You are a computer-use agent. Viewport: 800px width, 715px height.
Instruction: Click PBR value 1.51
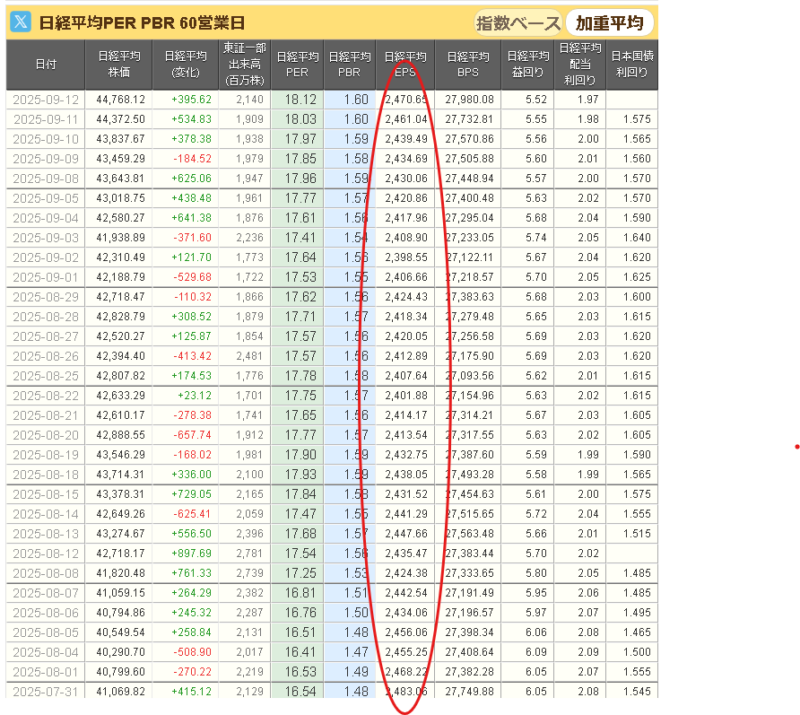pos(356,593)
